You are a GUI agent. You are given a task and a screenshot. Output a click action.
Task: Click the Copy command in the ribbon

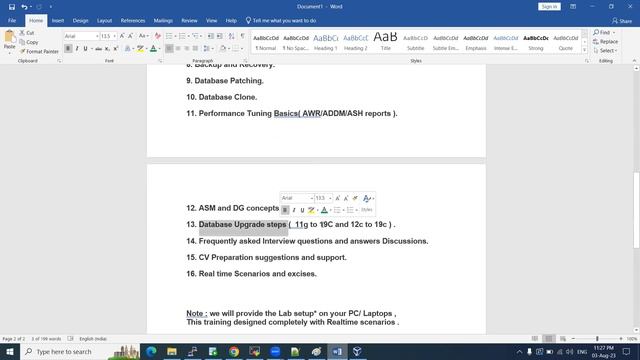[x=29, y=42]
